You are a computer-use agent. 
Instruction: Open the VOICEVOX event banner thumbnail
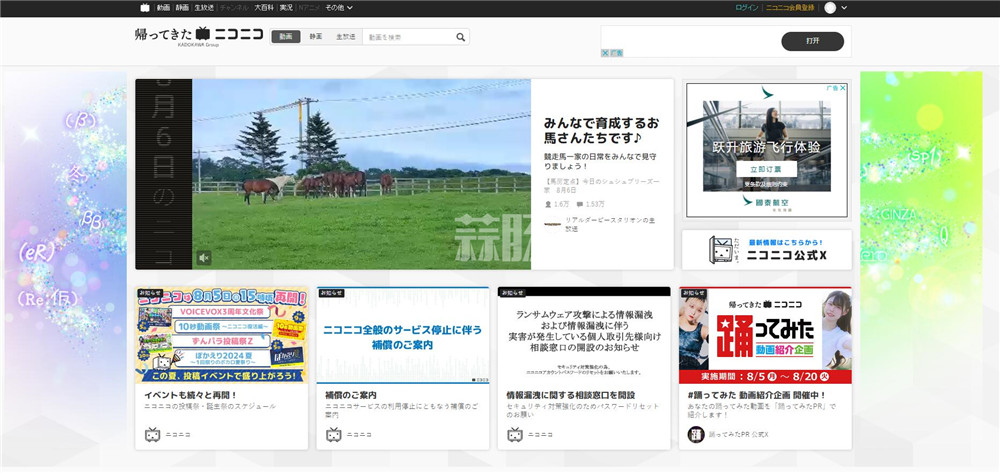(x=221, y=335)
